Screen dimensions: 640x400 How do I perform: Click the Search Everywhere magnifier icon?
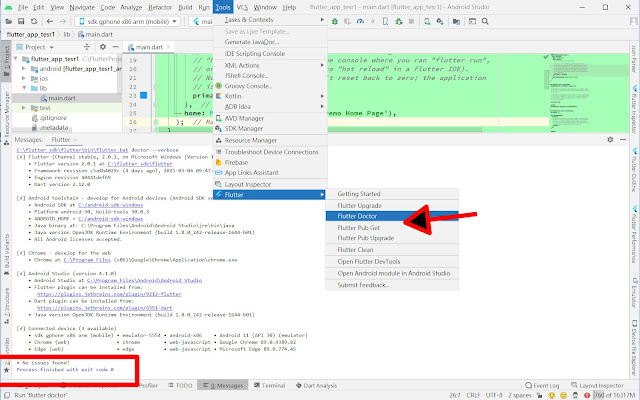[485, 21]
